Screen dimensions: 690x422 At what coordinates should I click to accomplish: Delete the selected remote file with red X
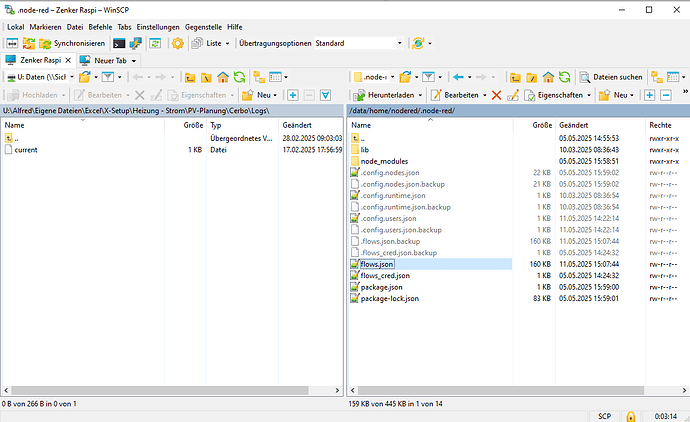(x=496, y=95)
